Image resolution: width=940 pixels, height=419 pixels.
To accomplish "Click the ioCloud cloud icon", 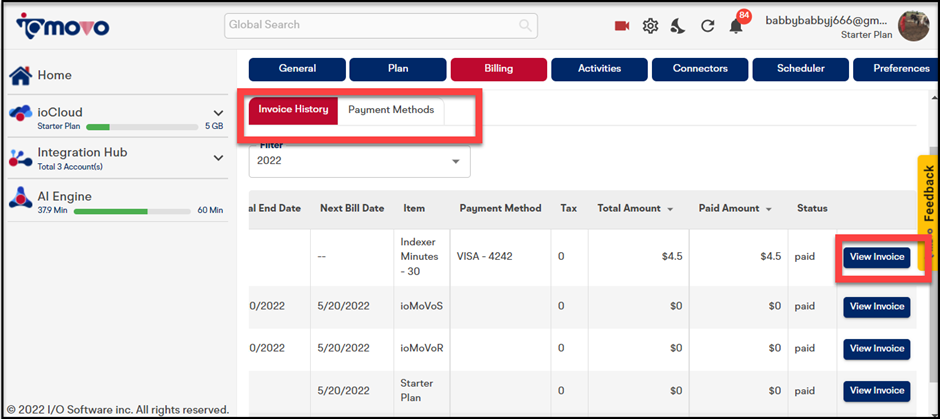I will (20, 112).
